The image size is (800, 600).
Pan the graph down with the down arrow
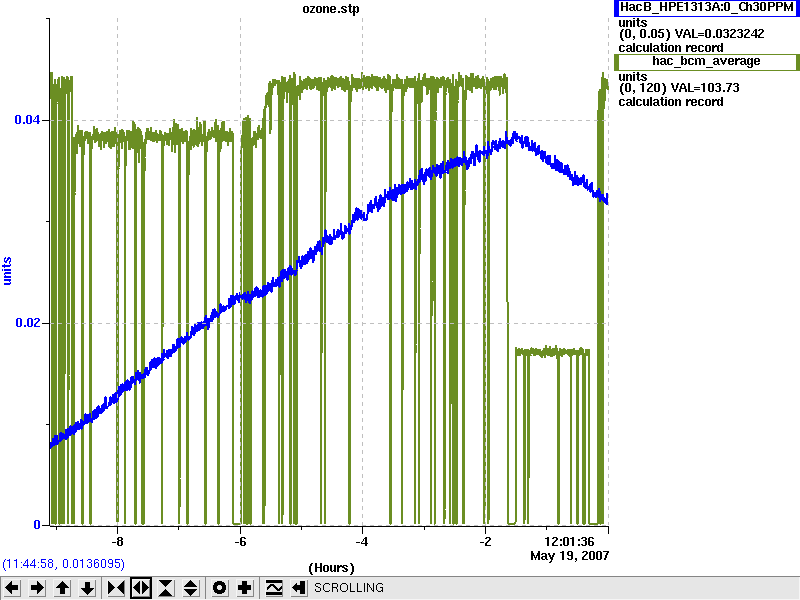point(88,588)
